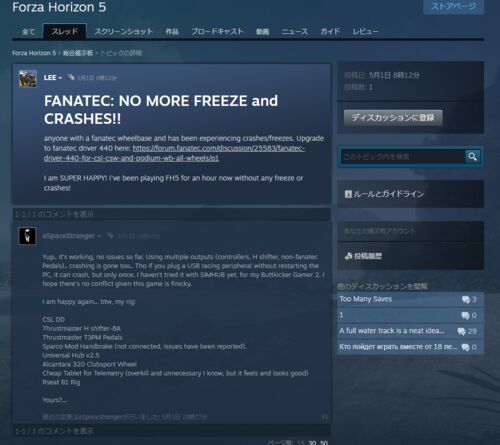Open the ガイド tab
The image size is (500, 445).
pos(330,32)
